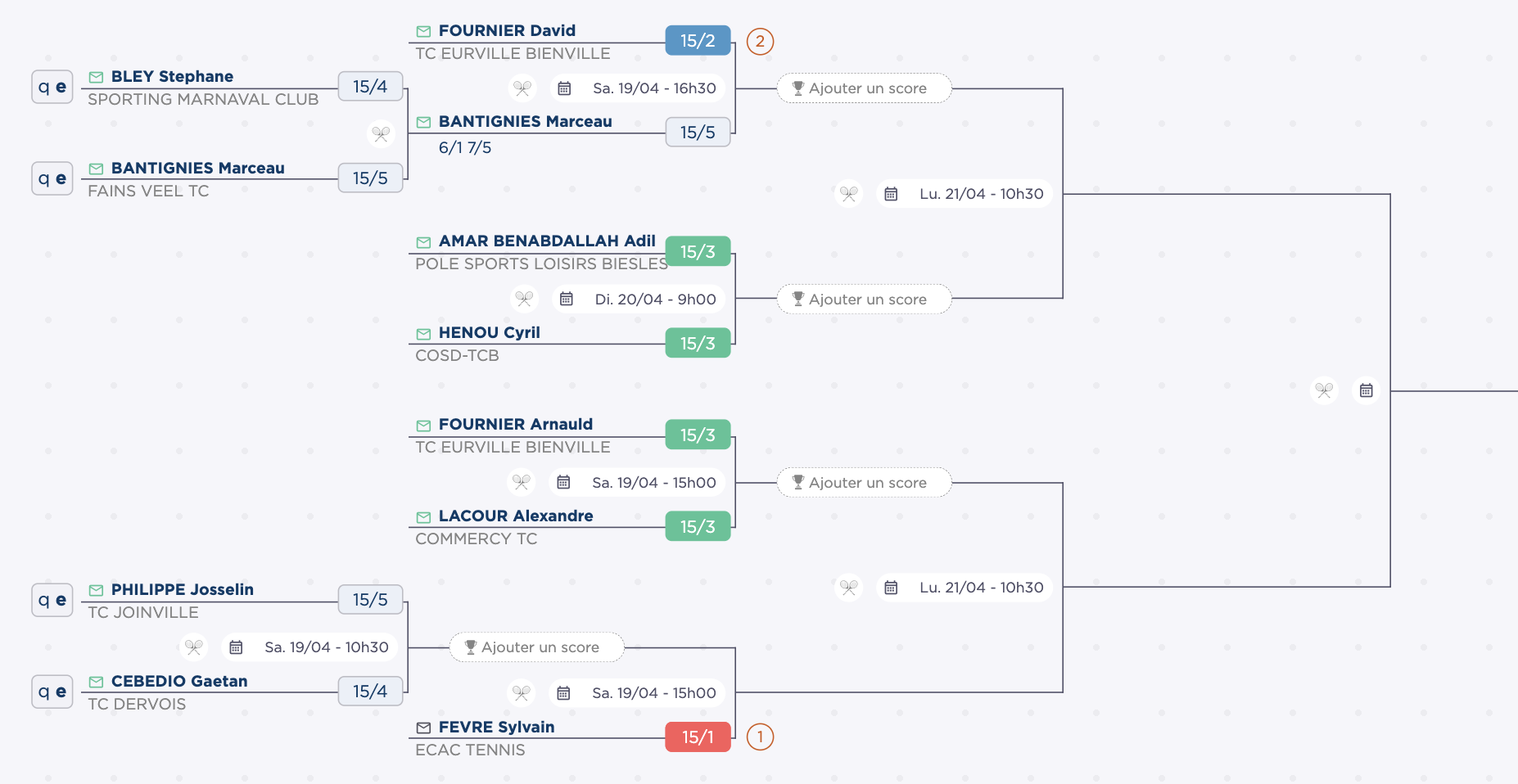The height and width of the screenshot is (784, 1518).
Task: Add score for AMAR BENABDALLAH vs HENOU match
Action: (864, 300)
